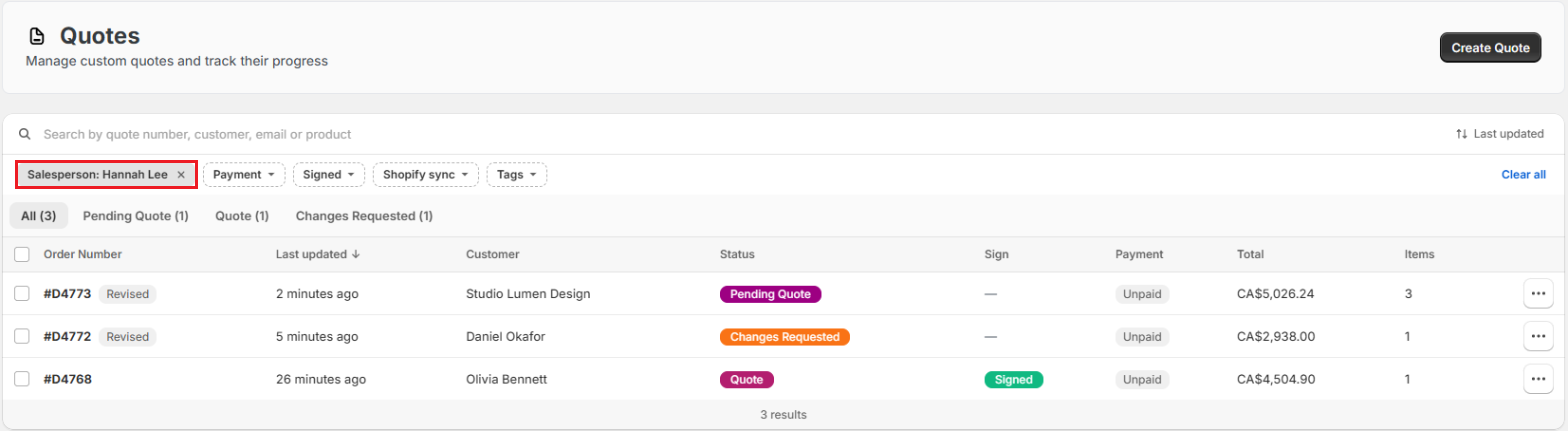Select the checkbox for #D4772
The width and height of the screenshot is (1568, 431).
[22, 337]
